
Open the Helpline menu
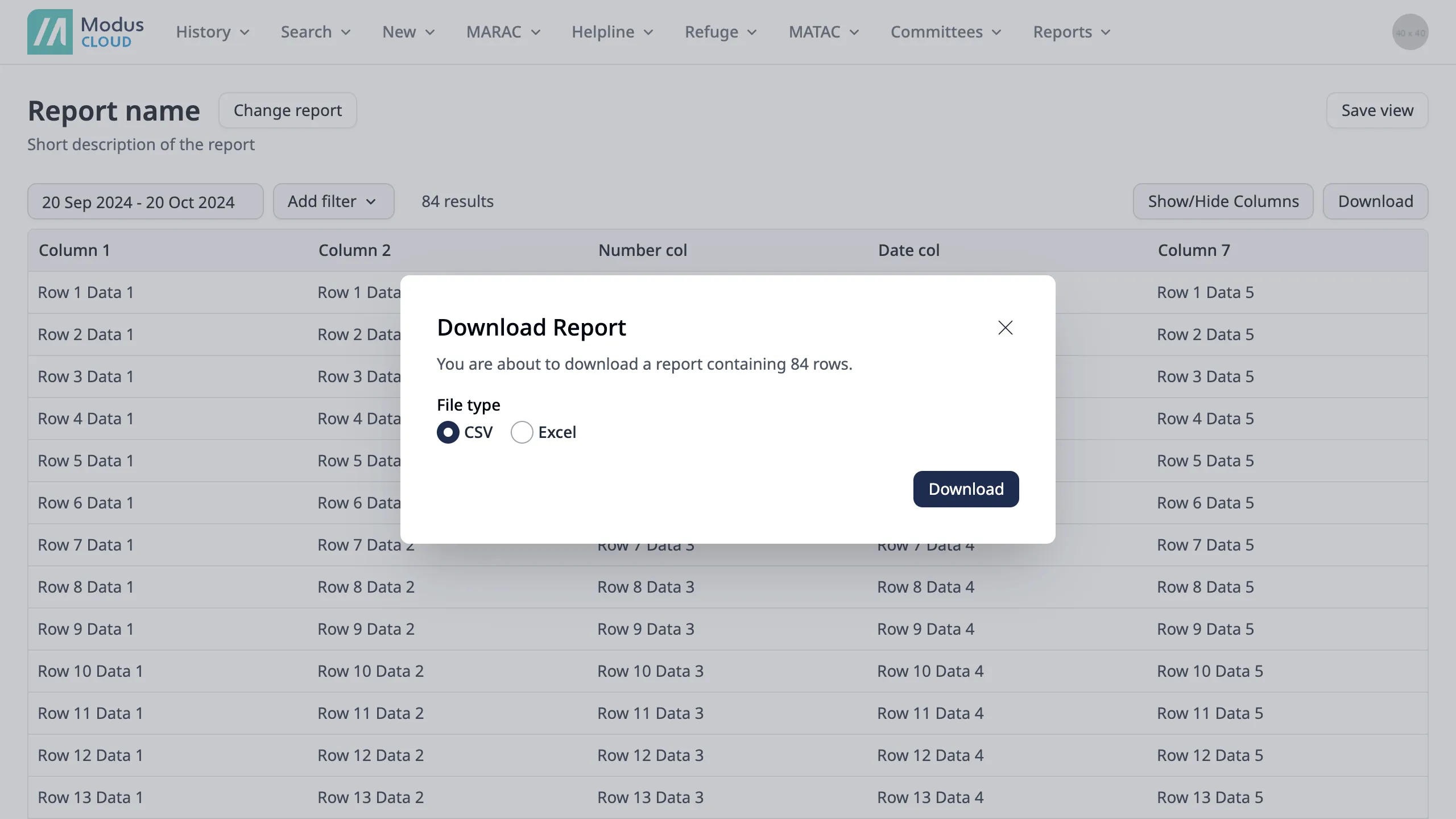tap(612, 32)
